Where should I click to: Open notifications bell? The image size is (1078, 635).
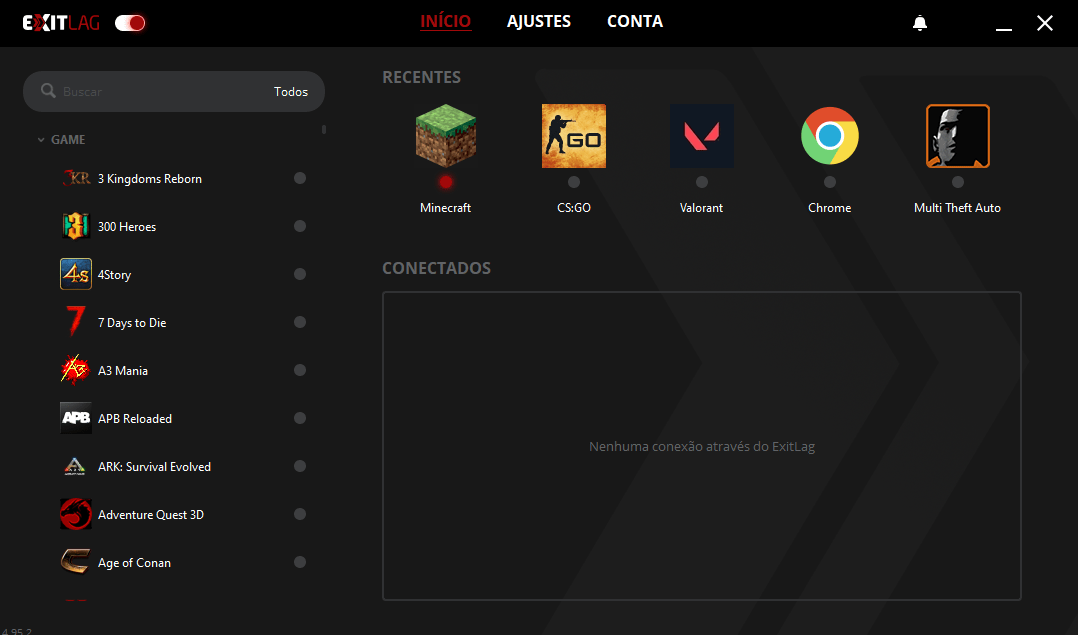pyautogui.click(x=920, y=23)
